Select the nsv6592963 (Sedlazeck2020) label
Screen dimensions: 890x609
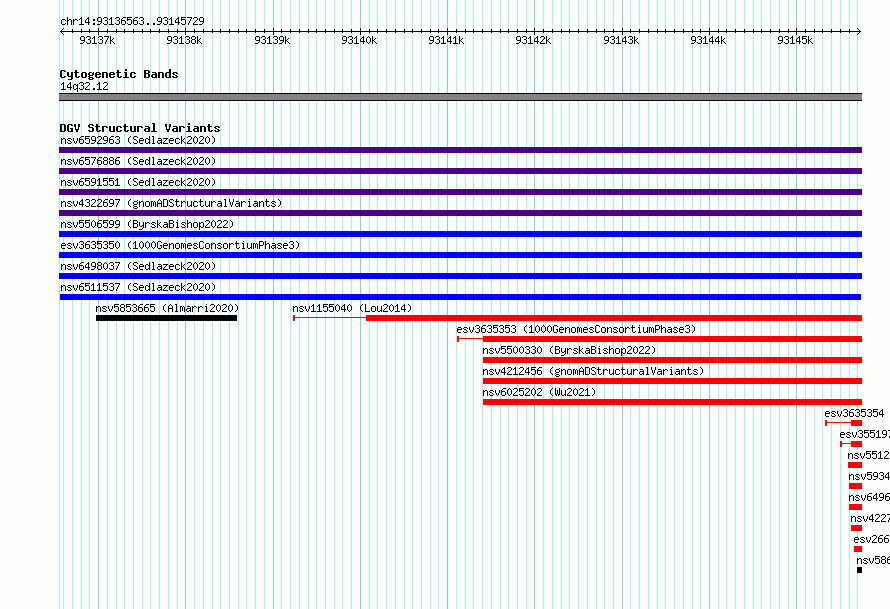coord(138,140)
